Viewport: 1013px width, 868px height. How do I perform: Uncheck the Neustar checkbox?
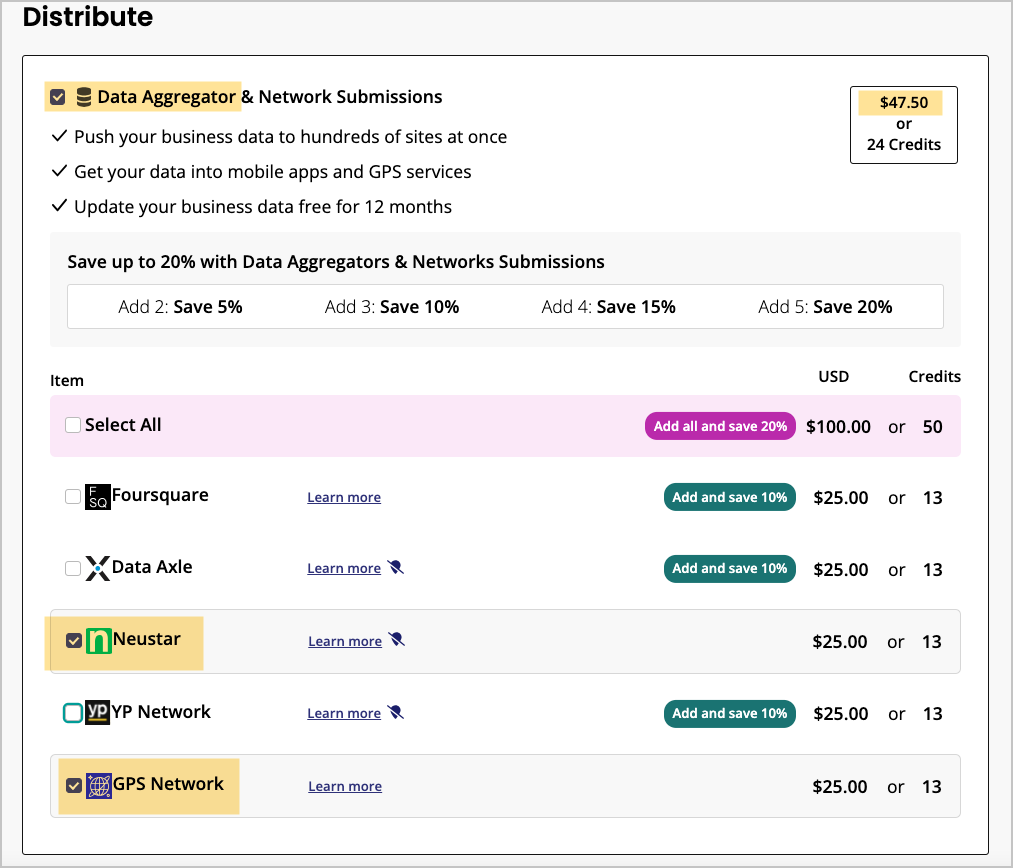[x=74, y=641]
